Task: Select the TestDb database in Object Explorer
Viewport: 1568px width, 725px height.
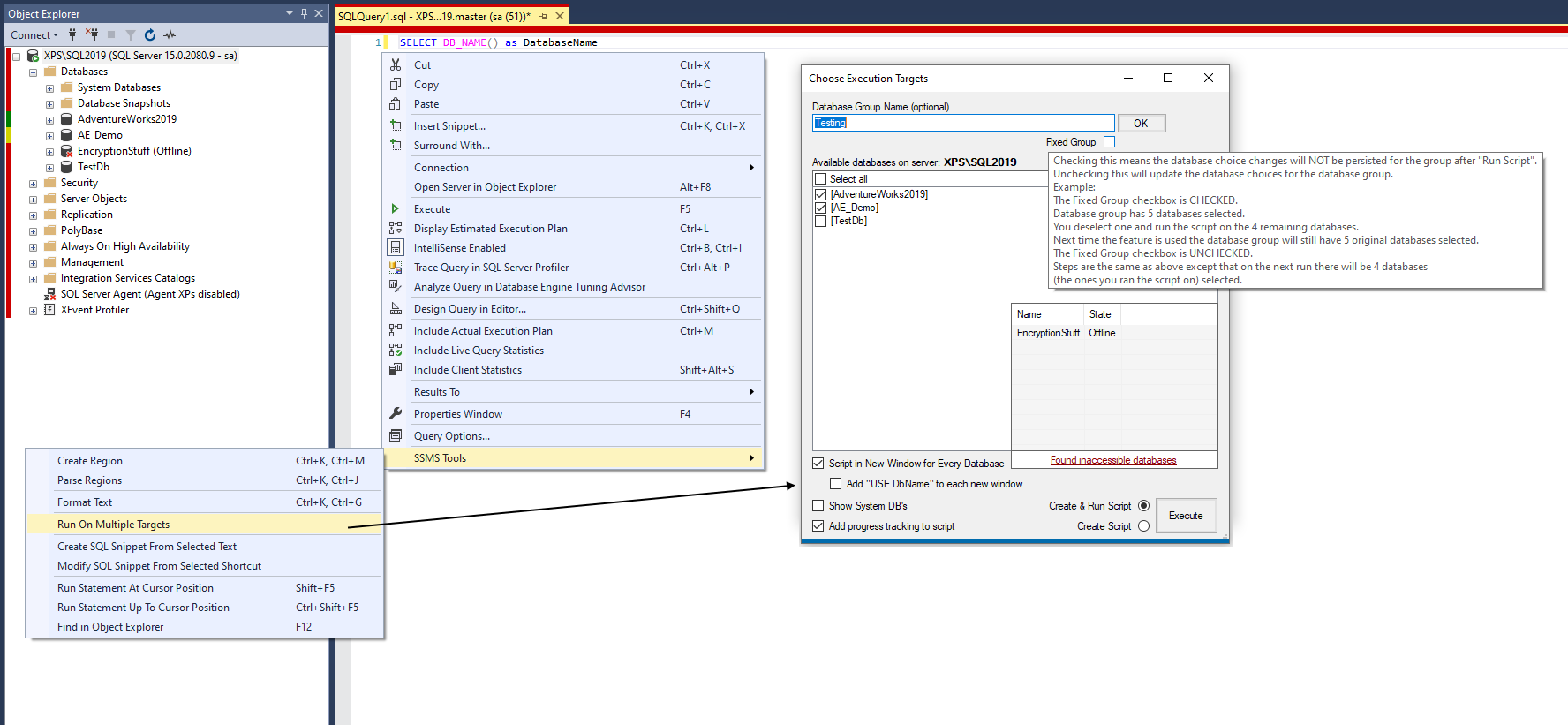Action: coord(94,167)
